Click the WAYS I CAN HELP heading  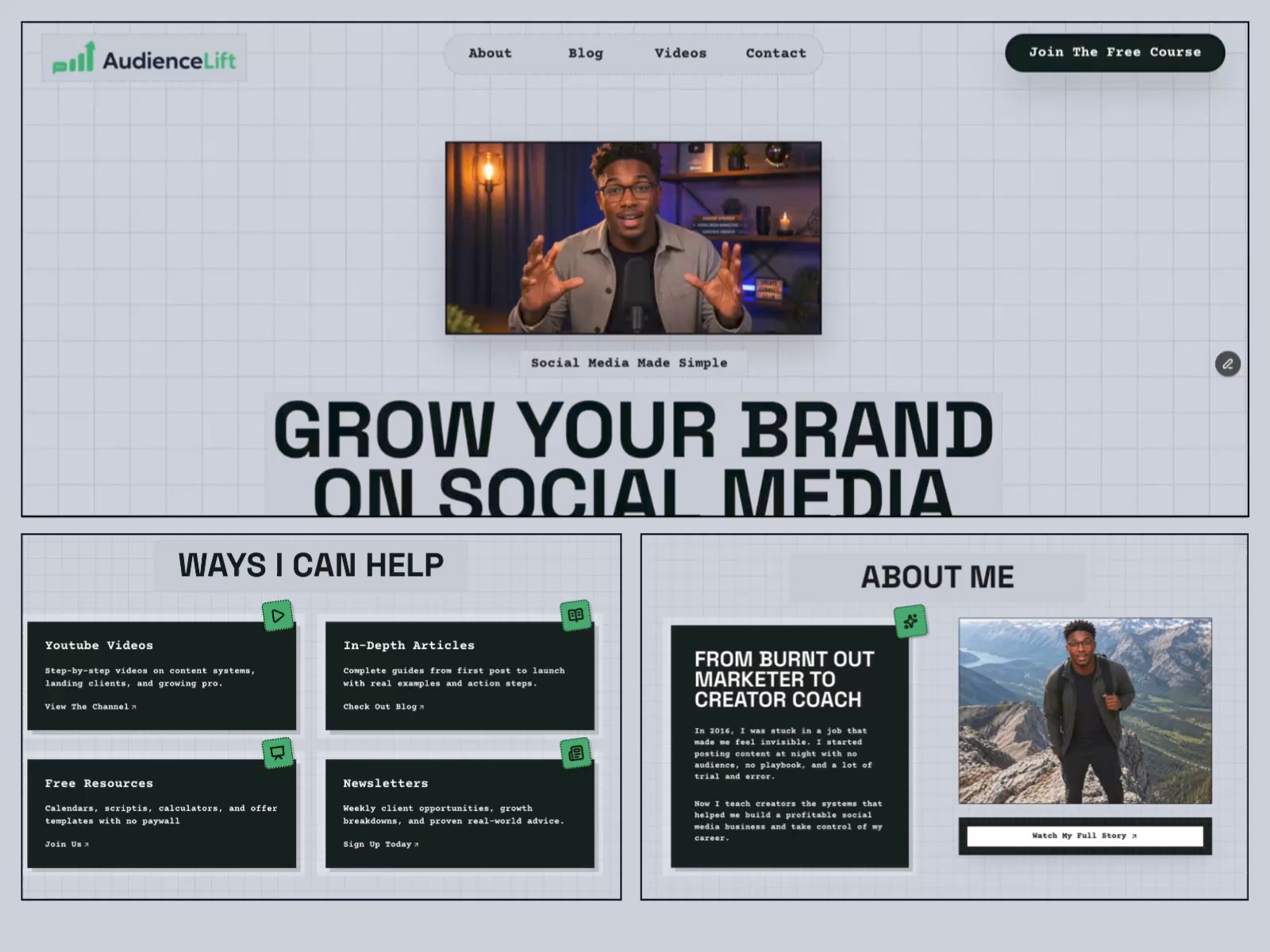(311, 566)
